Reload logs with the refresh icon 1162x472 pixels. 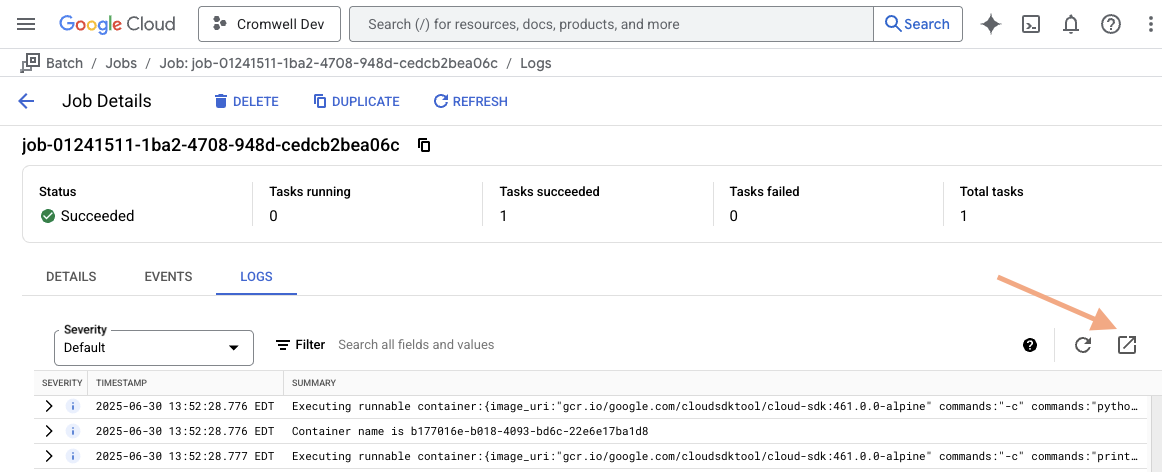(1083, 345)
